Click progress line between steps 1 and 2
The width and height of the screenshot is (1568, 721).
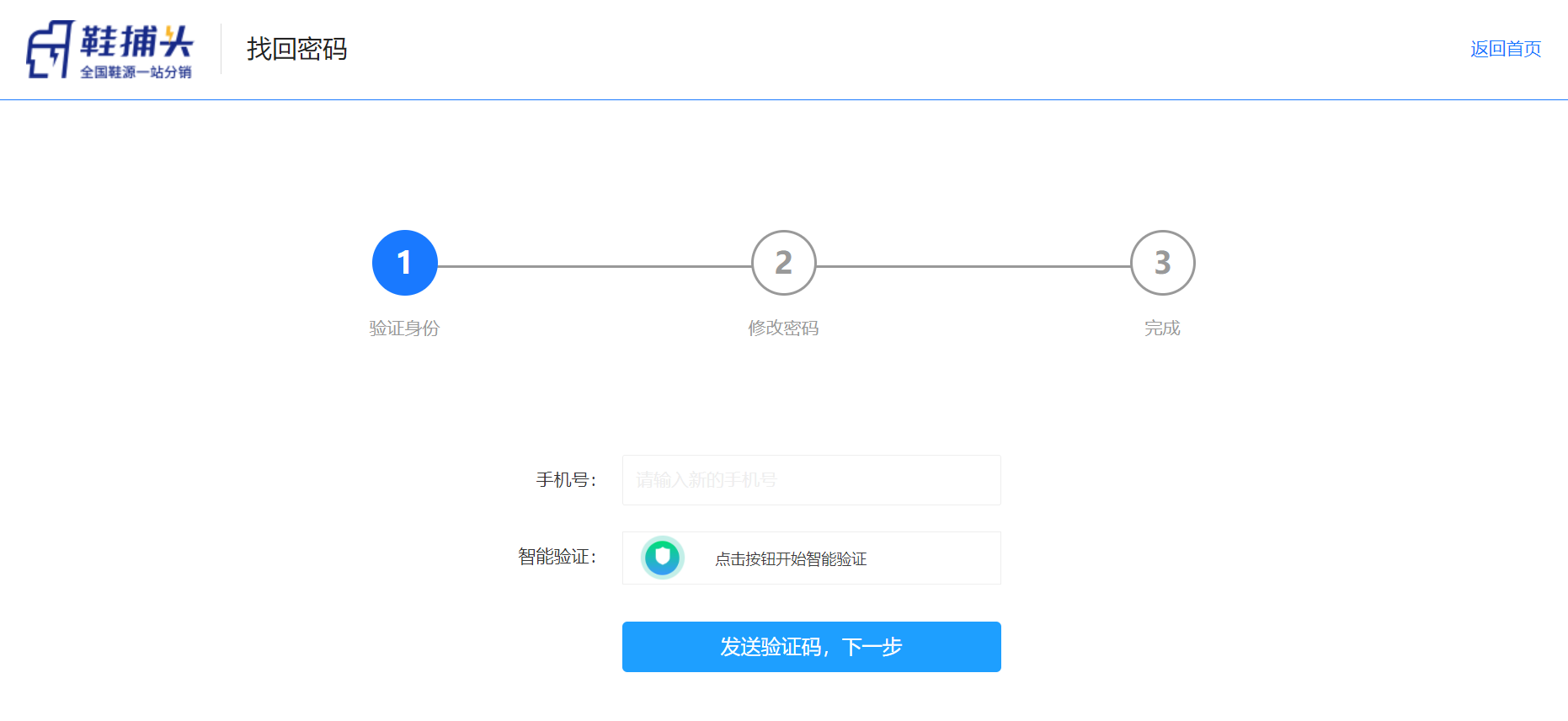594,266
